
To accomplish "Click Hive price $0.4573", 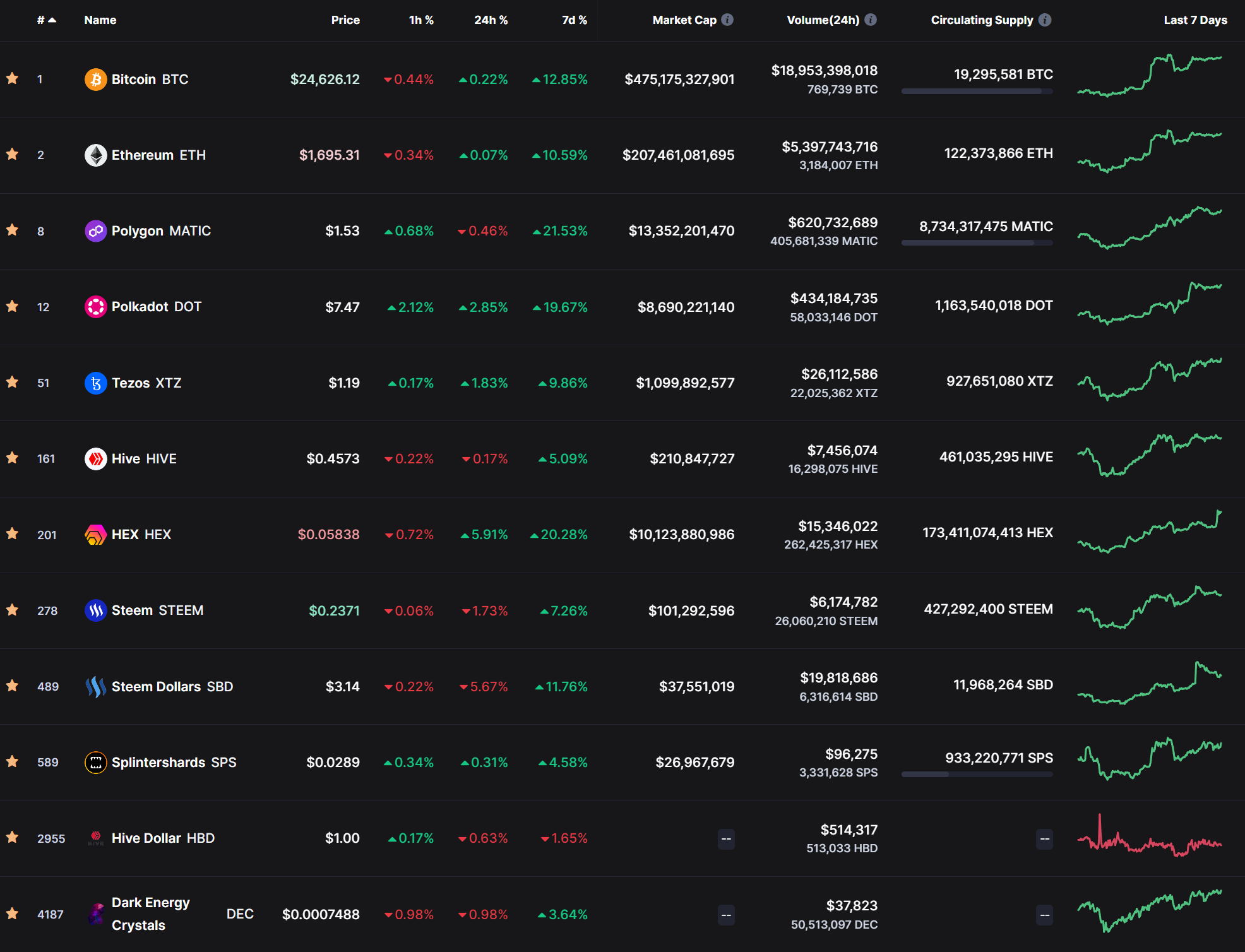I will click(333, 459).
